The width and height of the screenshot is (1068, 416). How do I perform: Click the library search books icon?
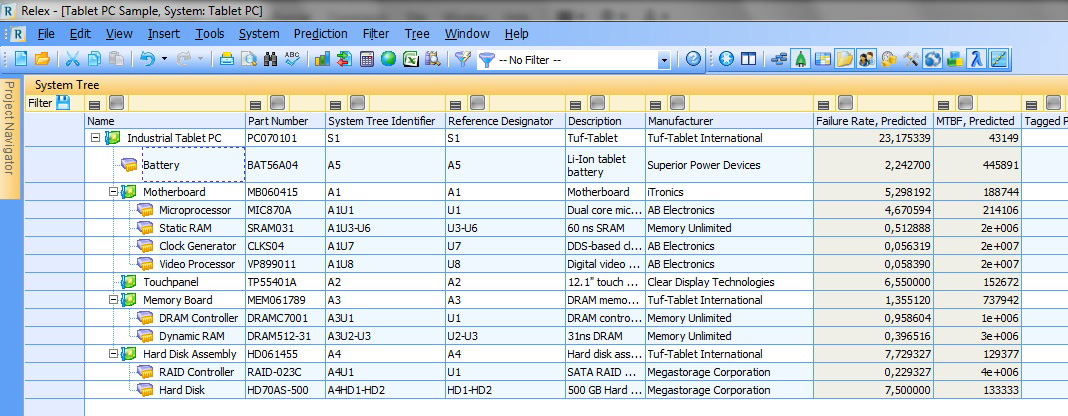tap(432, 59)
